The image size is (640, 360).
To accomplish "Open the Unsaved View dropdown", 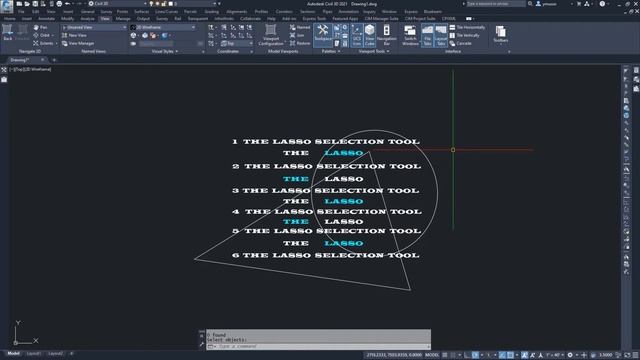I will coord(94,27).
